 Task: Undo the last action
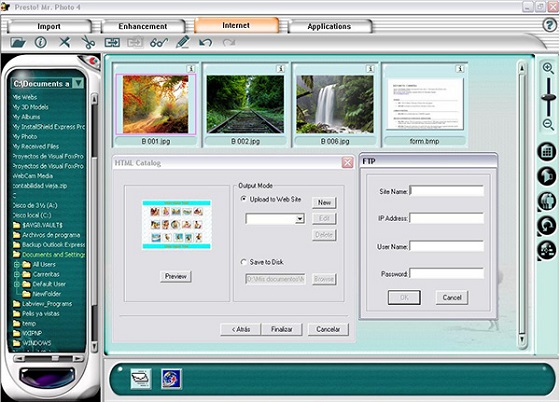(x=205, y=43)
